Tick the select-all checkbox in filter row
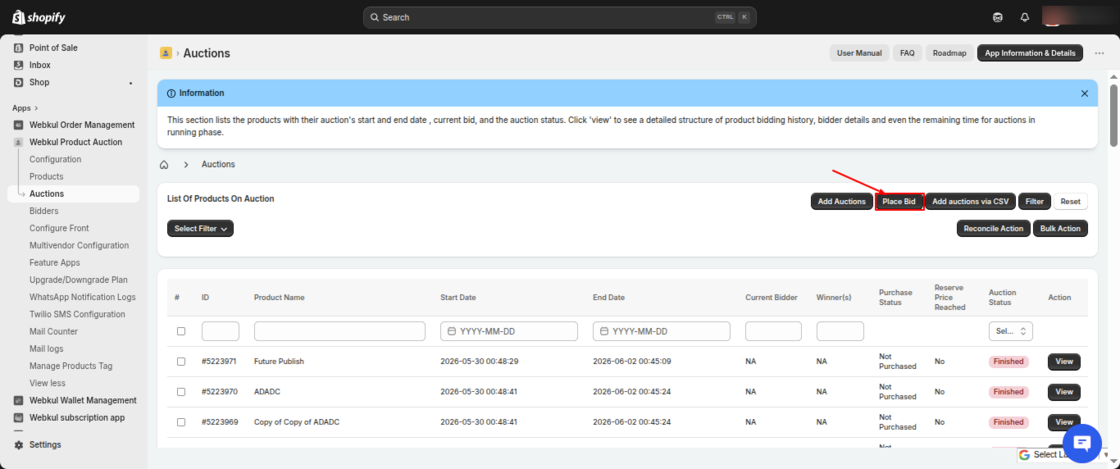Screen dimensions: 1120x469 181,331
